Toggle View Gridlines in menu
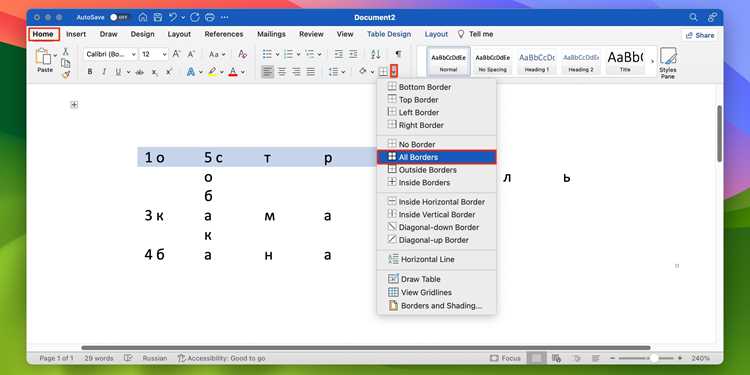This screenshot has height=375, width=750. pos(436,292)
